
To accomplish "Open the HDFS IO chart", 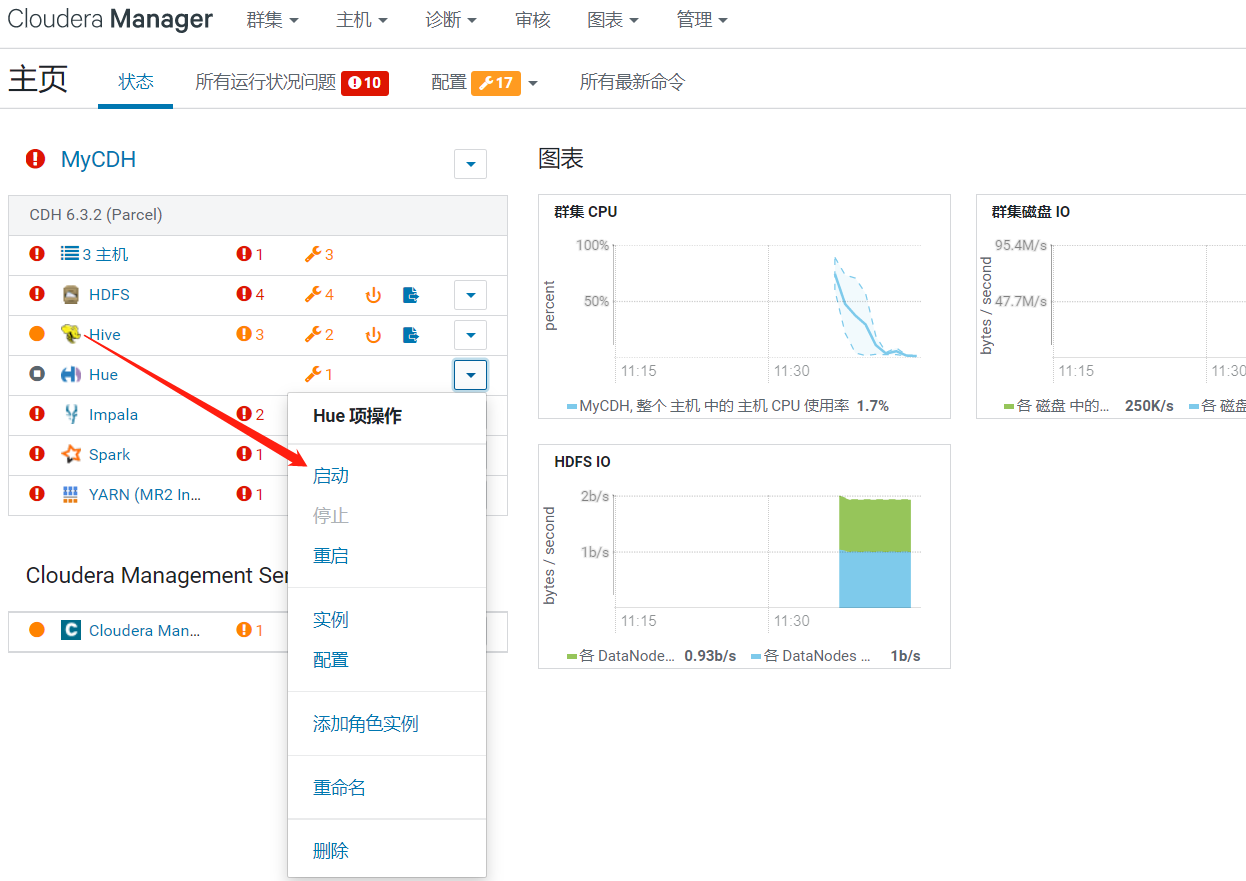I will [x=744, y=556].
